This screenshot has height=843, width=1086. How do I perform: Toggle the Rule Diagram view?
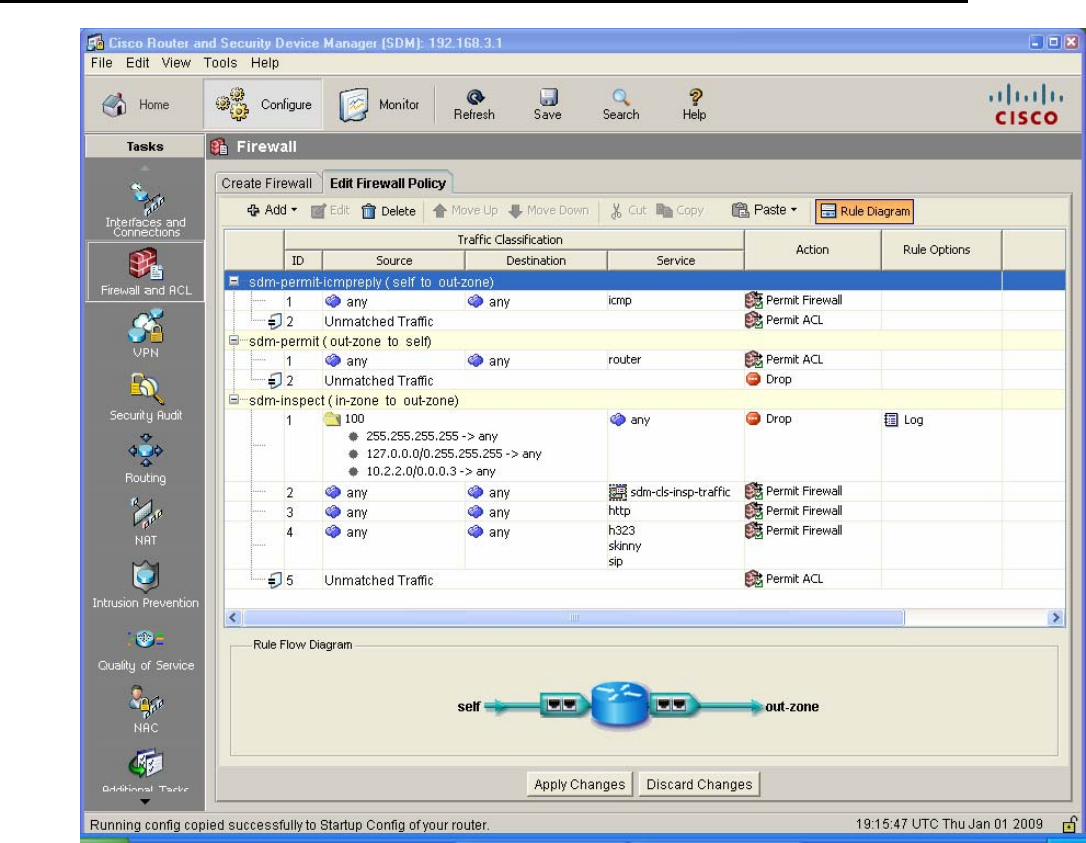pos(864,211)
